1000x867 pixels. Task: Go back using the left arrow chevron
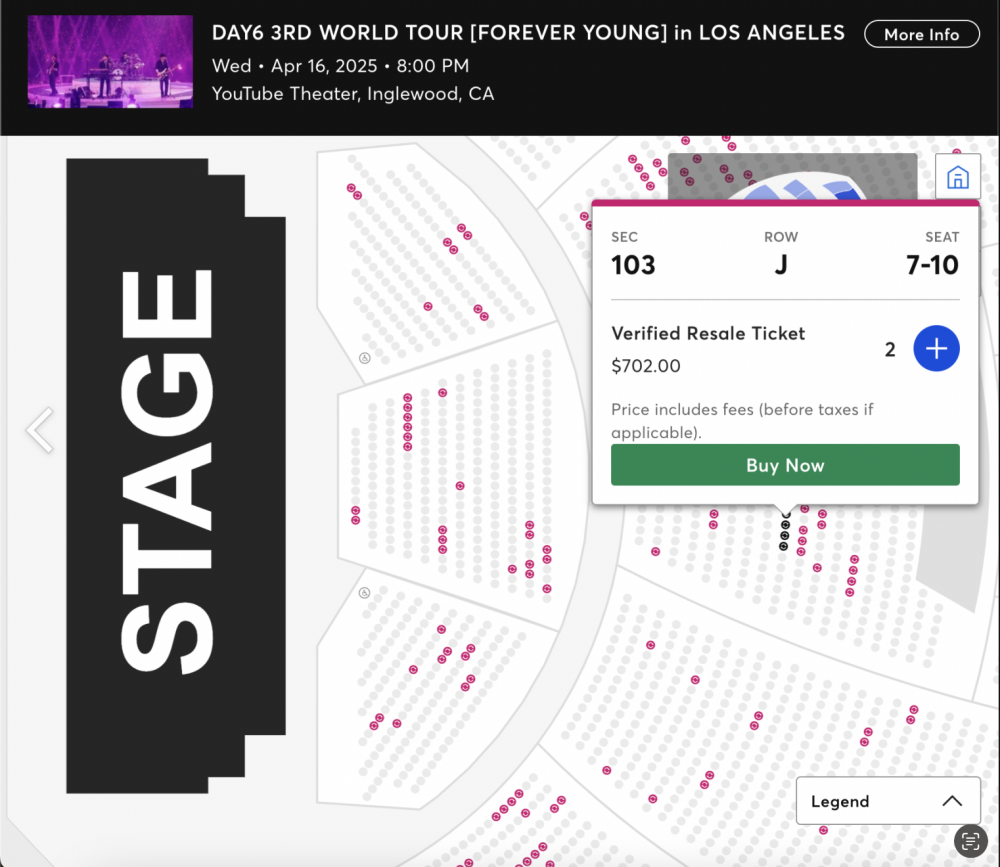[x=40, y=430]
